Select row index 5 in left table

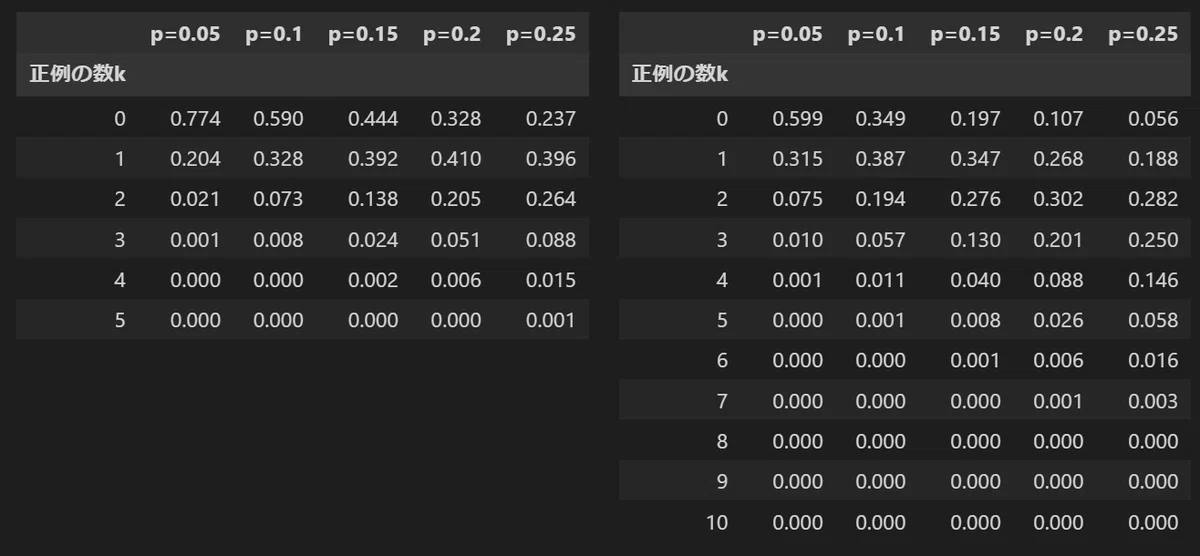point(120,321)
